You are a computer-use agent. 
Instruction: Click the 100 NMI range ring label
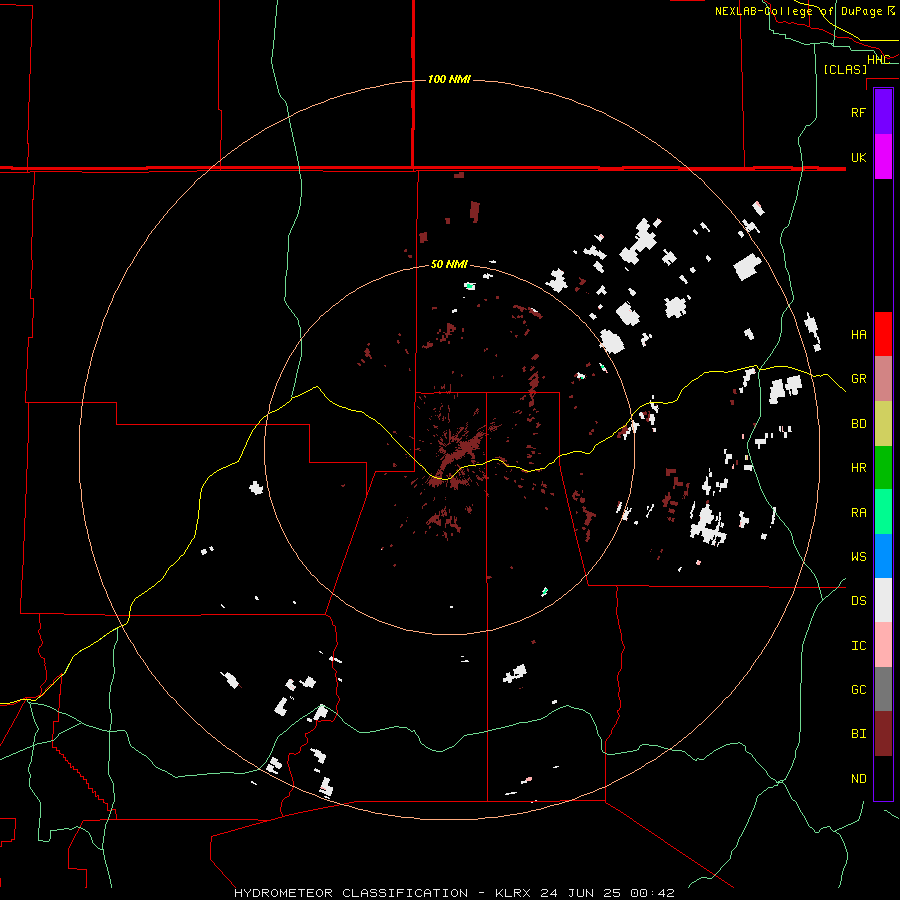point(449,79)
